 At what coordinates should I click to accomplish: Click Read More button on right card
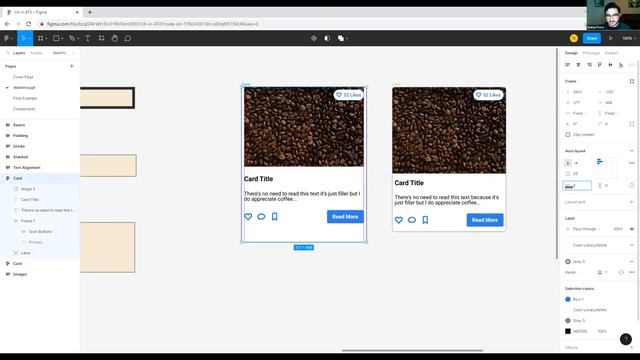[485, 220]
